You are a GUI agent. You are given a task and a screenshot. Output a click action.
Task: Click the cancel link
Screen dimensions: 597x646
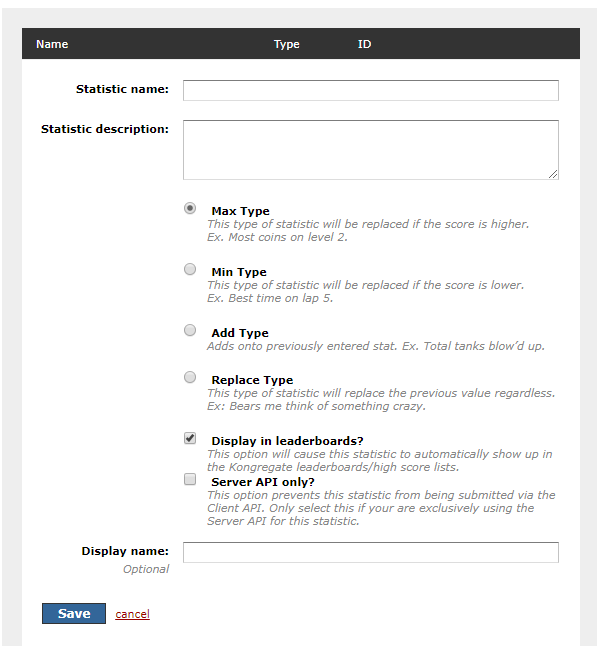click(x=132, y=614)
